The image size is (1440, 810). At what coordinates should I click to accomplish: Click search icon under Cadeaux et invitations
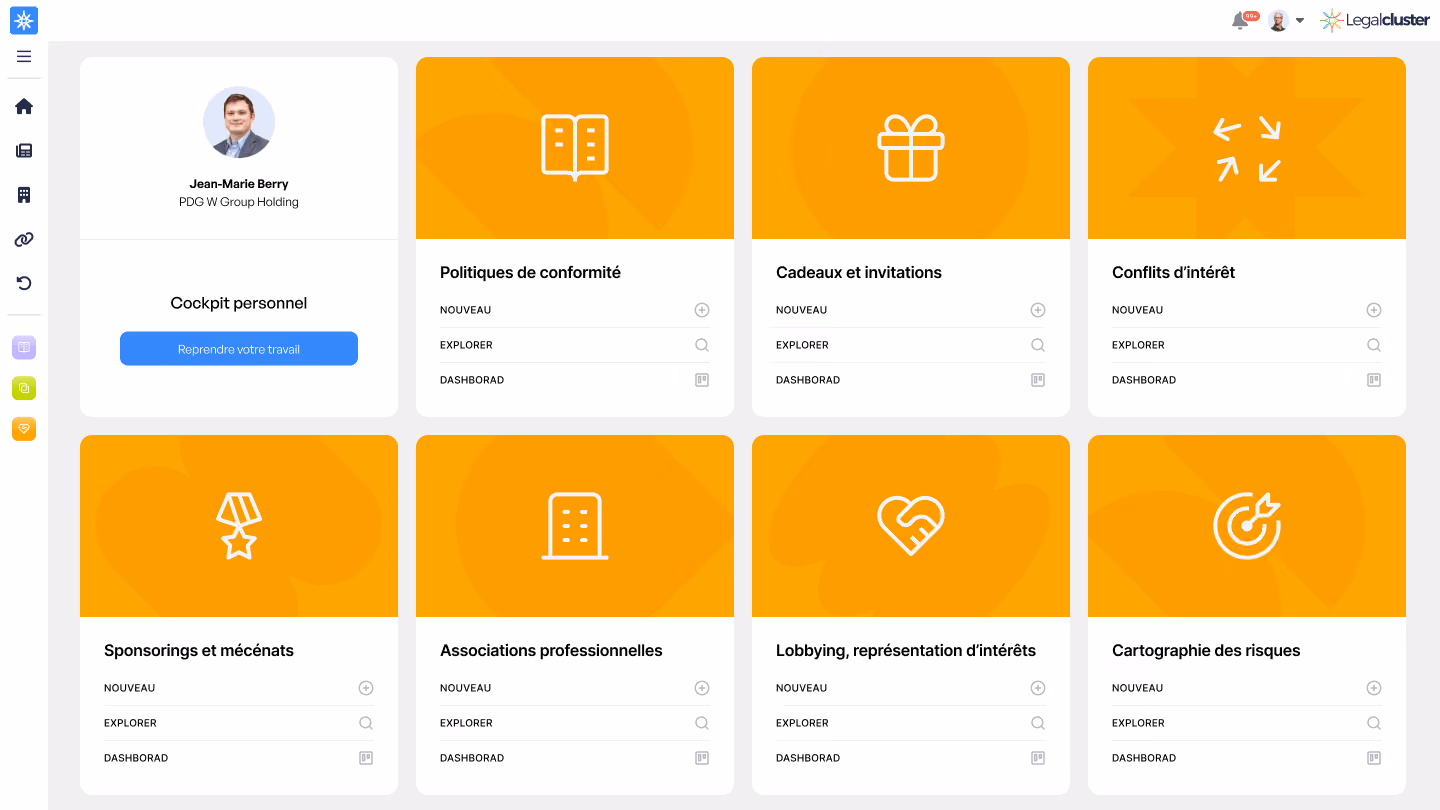click(x=1038, y=345)
